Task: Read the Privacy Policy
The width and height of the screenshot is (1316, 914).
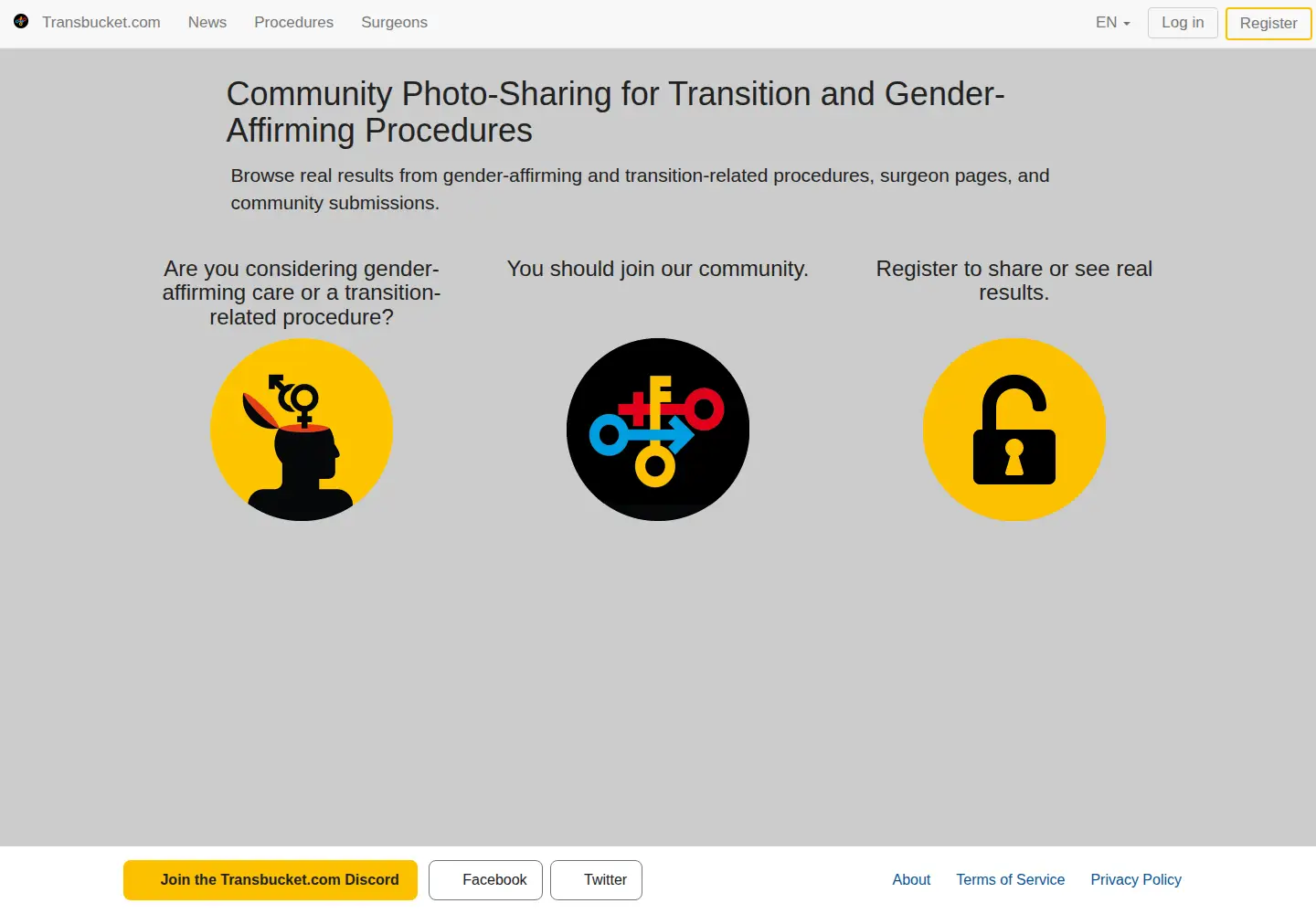Action: point(1136,880)
